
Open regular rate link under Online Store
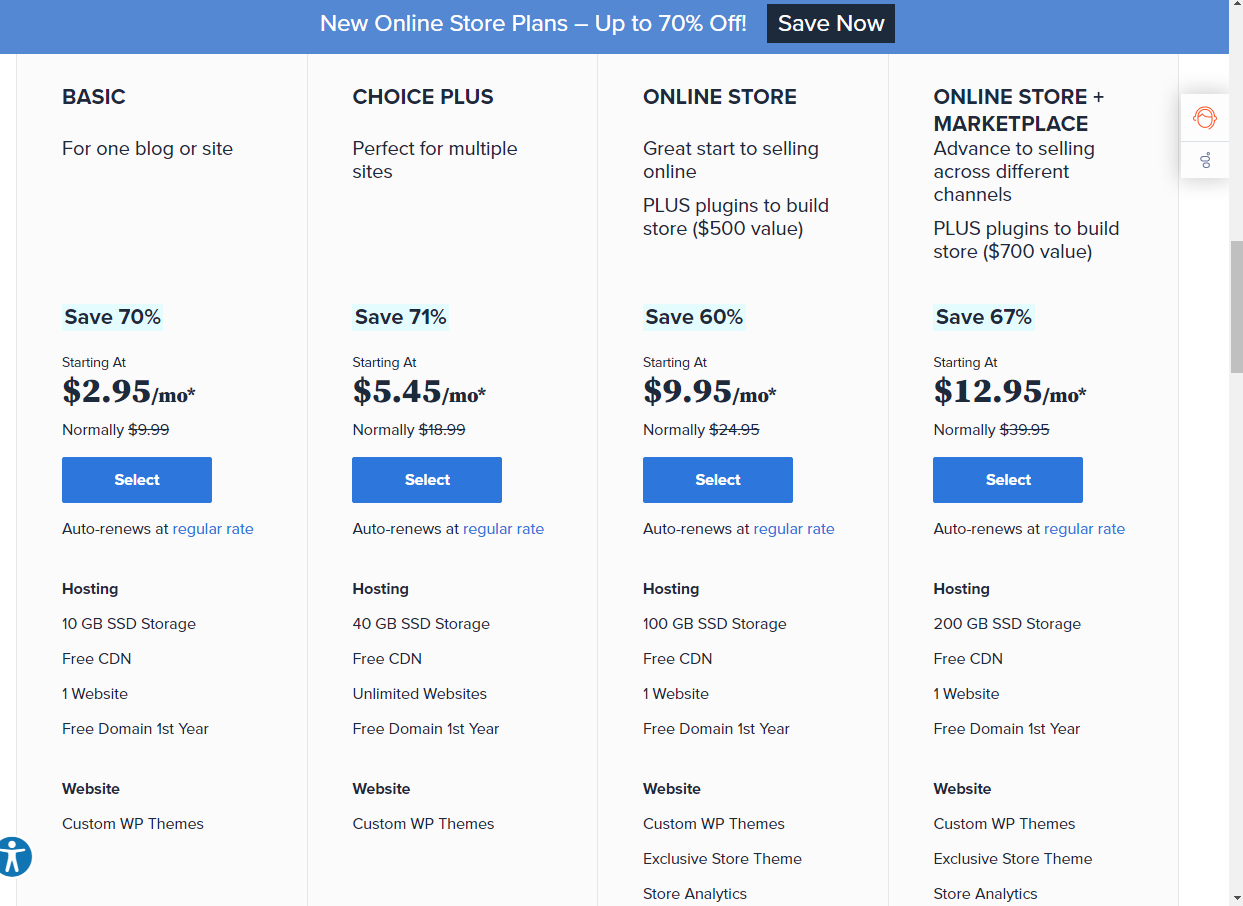point(794,529)
